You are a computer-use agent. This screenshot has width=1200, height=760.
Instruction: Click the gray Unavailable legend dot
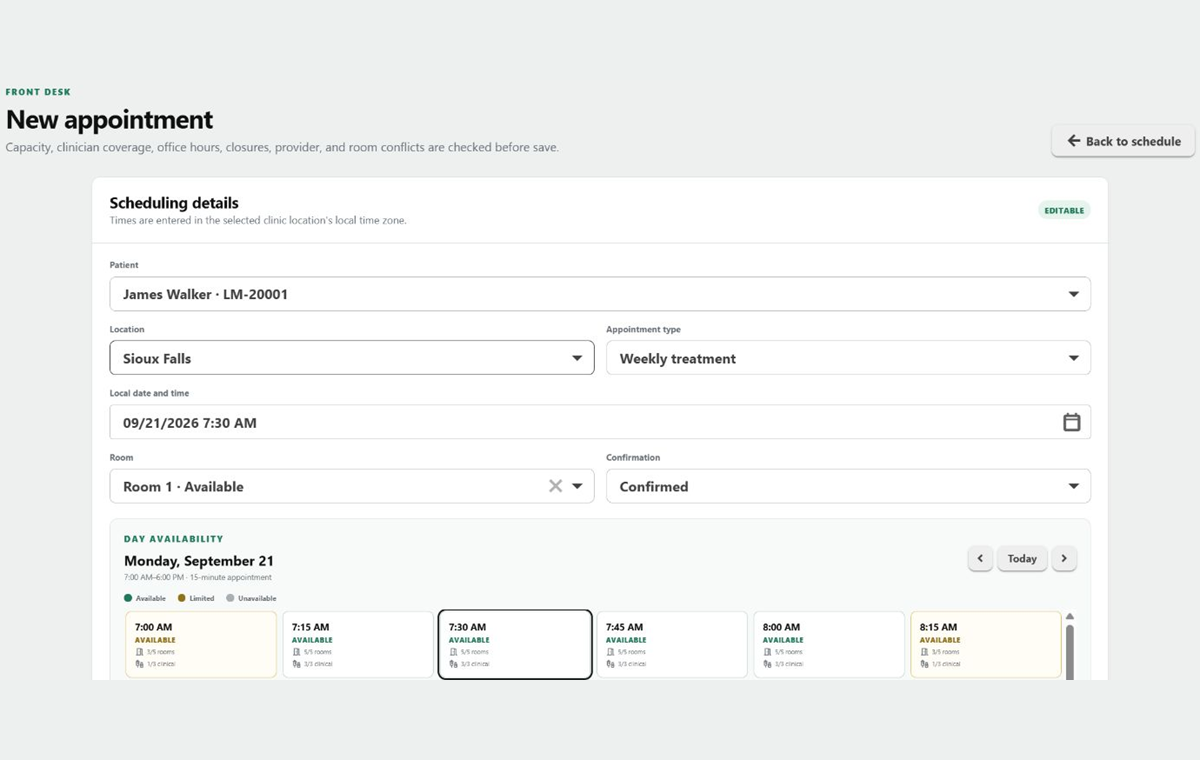click(x=230, y=598)
